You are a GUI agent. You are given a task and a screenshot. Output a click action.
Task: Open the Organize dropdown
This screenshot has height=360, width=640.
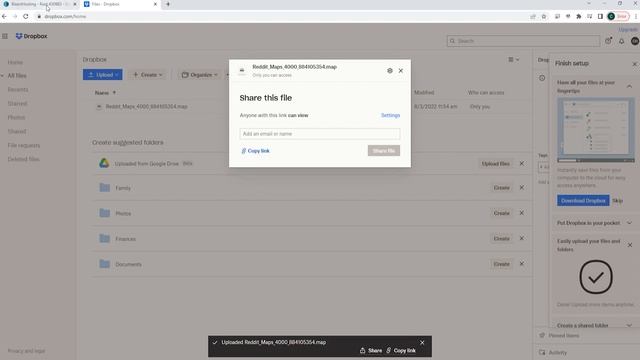pos(199,75)
